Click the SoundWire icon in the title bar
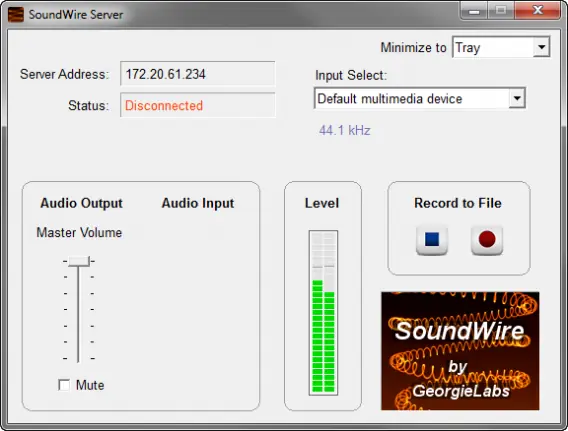The image size is (568, 431). coord(16,14)
